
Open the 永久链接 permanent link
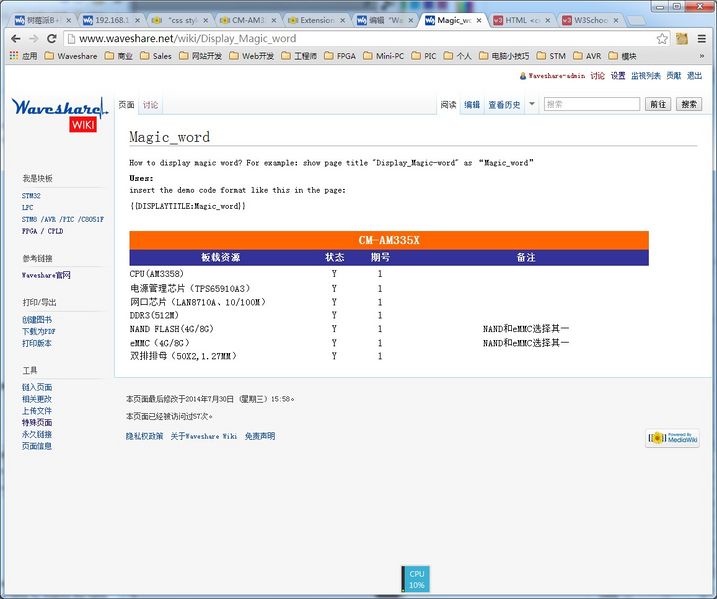coord(37,434)
